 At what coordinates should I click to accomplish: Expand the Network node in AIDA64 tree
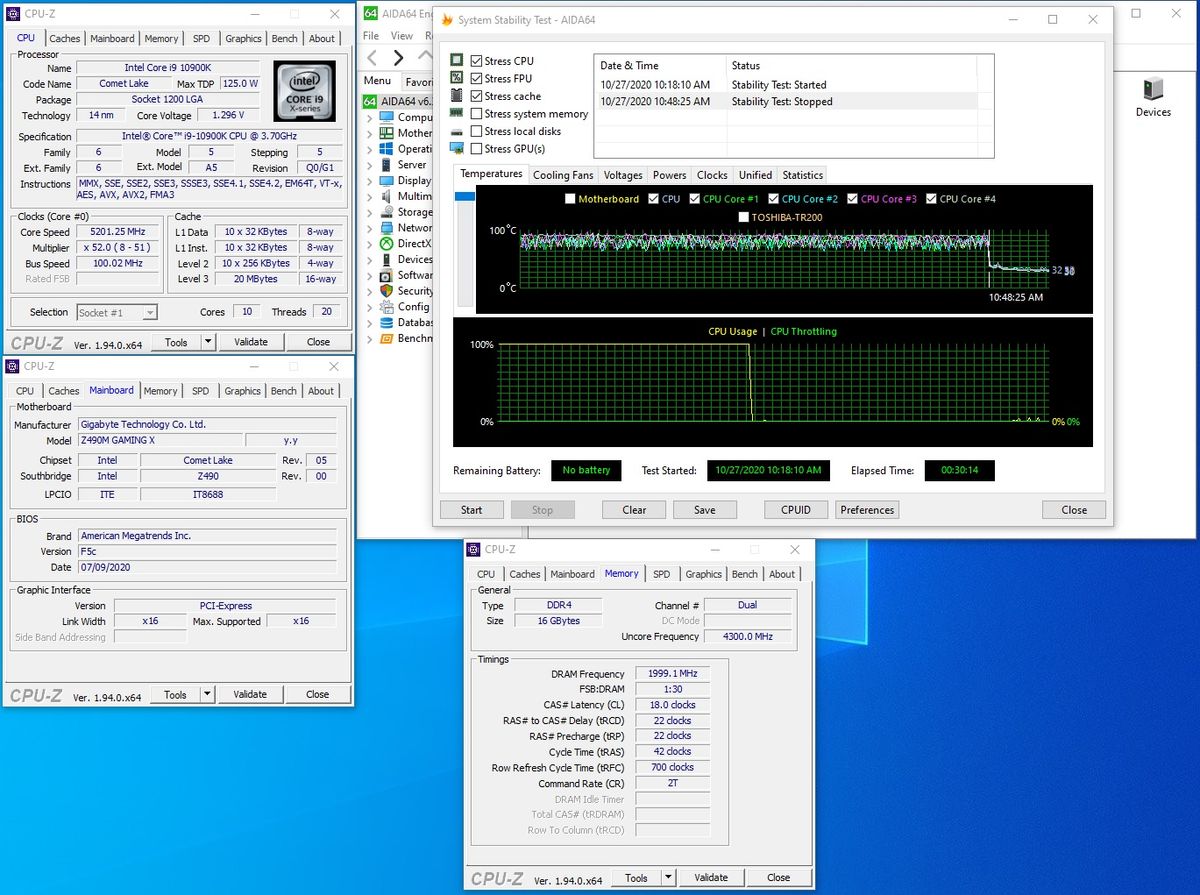(x=368, y=228)
